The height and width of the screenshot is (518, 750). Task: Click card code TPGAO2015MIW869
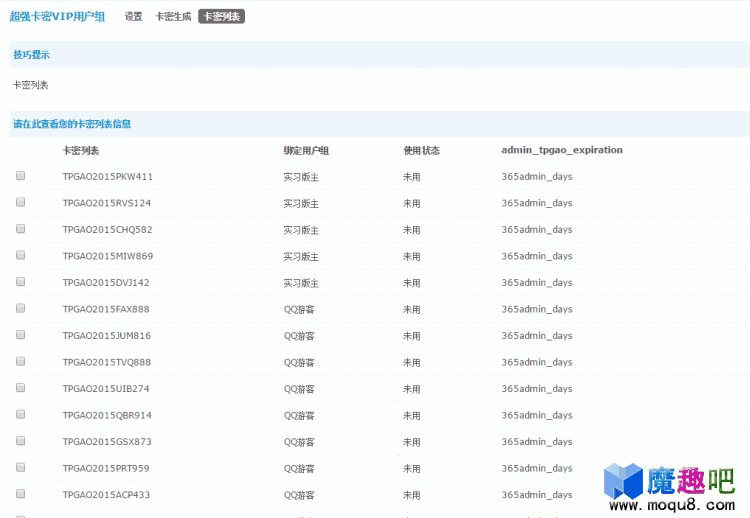point(108,256)
